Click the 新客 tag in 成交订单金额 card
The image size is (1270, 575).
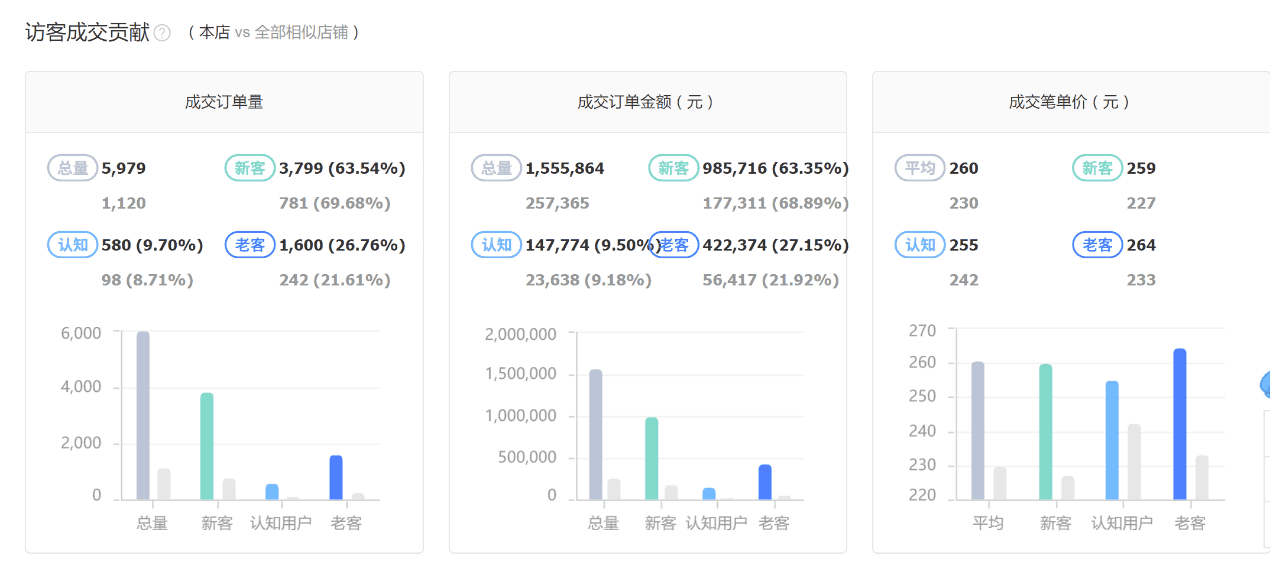(x=674, y=168)
